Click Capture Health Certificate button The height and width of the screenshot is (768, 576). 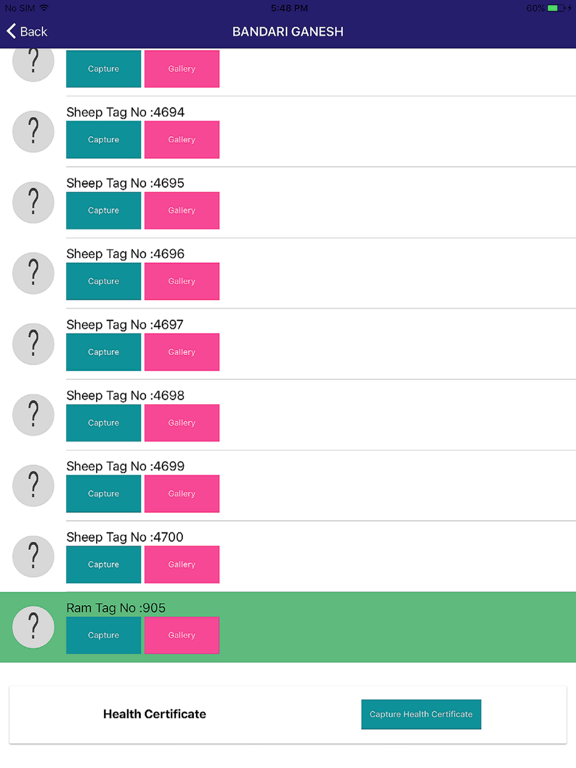coord(421,714)
